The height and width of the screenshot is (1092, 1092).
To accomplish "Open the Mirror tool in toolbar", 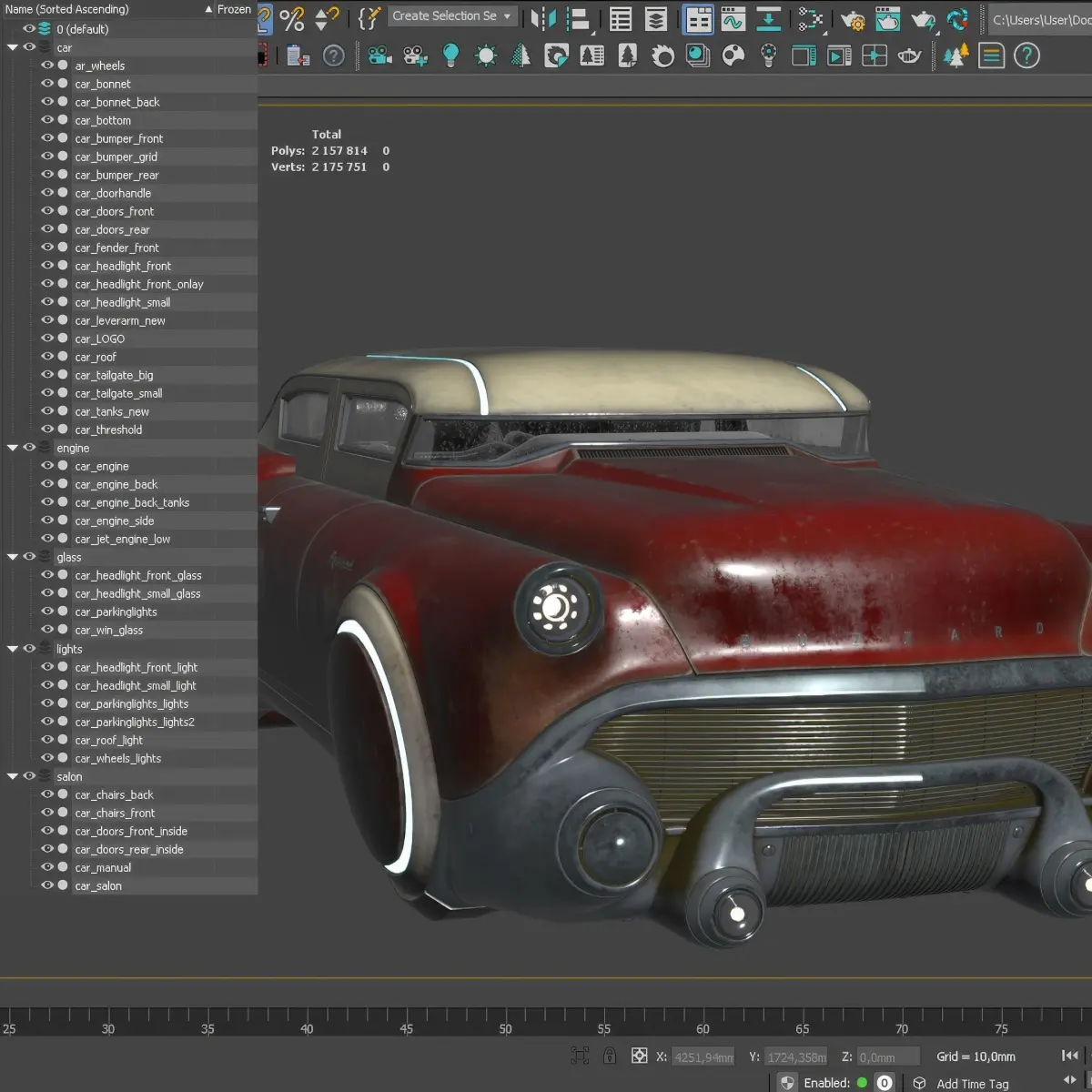I will point(543,18).
